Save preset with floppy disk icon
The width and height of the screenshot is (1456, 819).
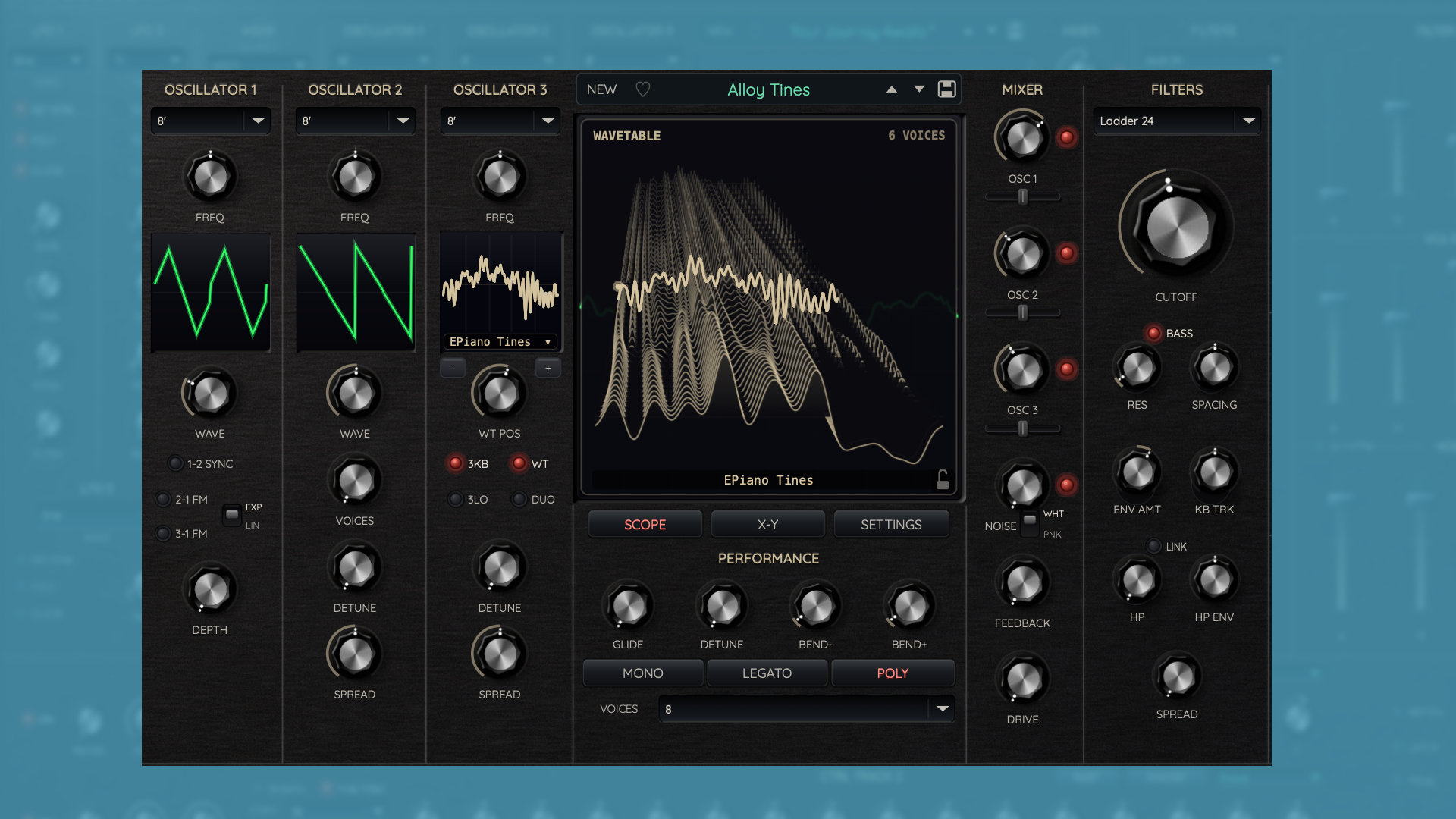pos(946,89)
